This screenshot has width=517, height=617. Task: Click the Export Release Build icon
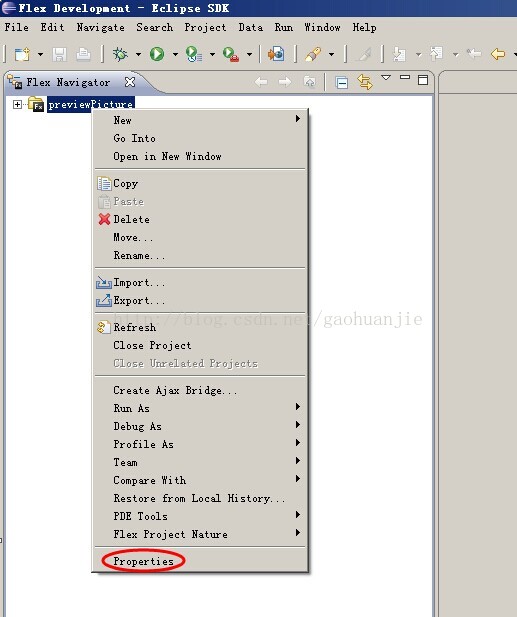pyautogui.click(x=276, y=54)
